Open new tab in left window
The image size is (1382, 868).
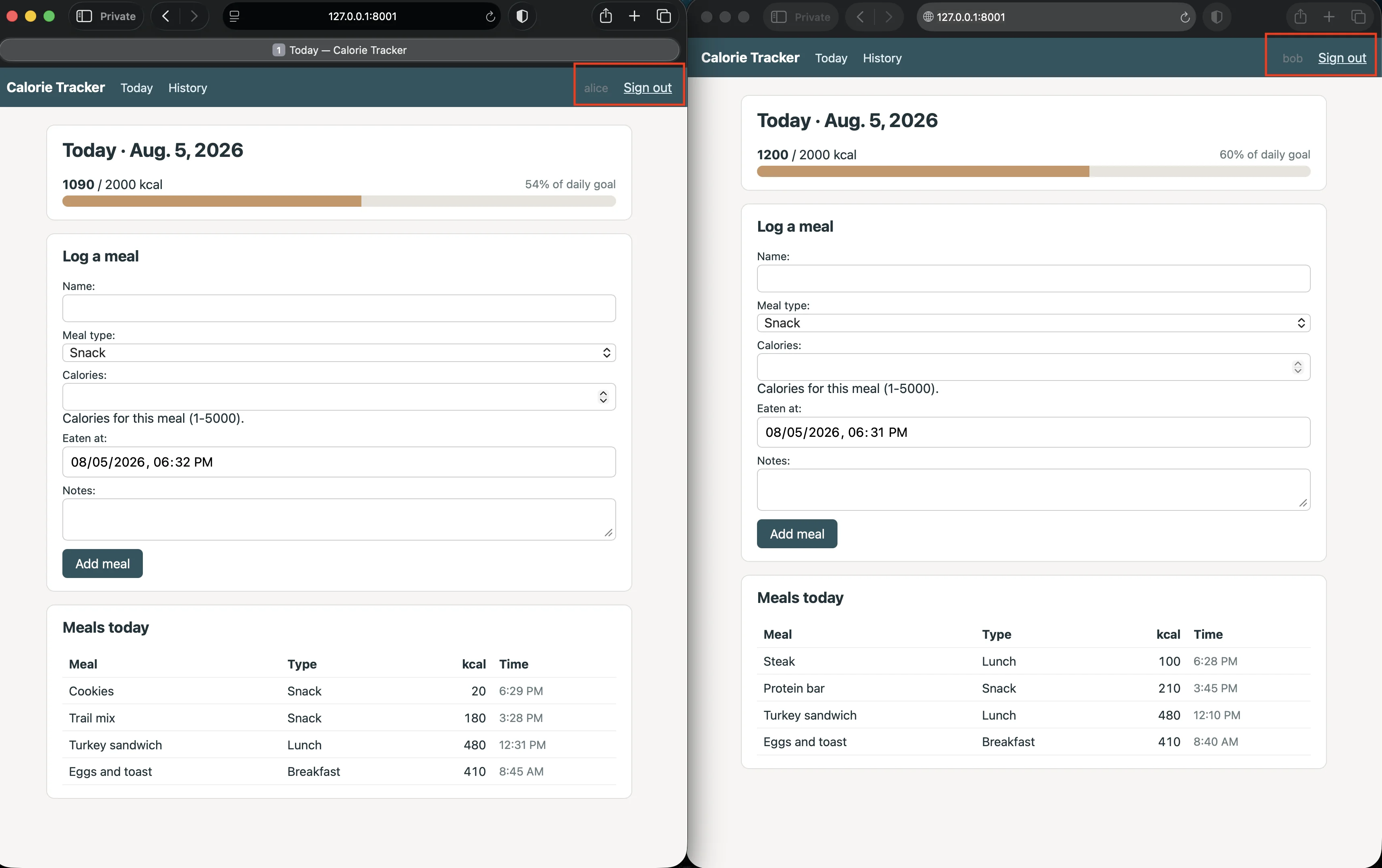tap(634, 16)
